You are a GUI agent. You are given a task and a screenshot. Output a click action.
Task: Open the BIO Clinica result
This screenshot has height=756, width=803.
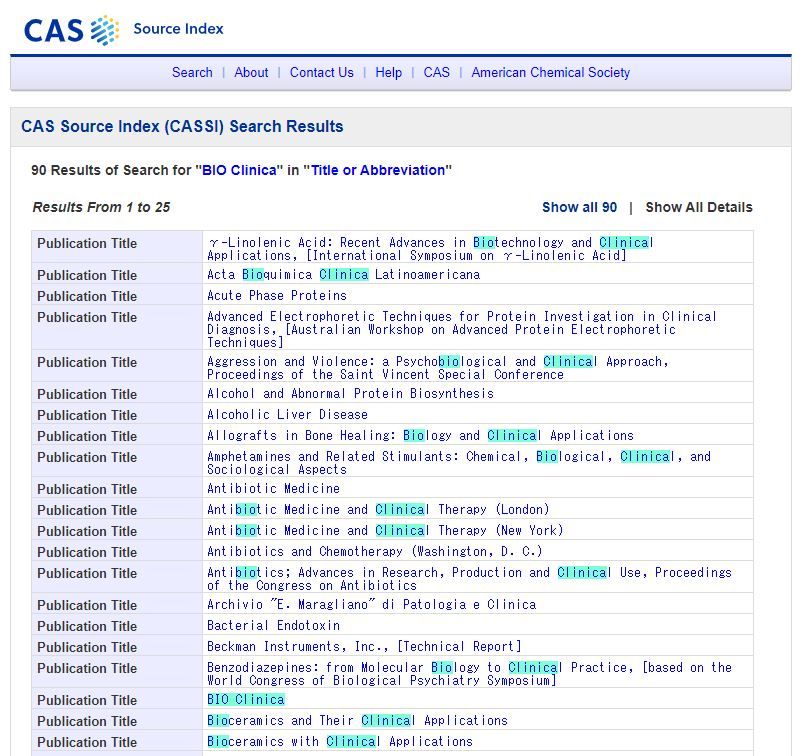click(x=245, y=700)
